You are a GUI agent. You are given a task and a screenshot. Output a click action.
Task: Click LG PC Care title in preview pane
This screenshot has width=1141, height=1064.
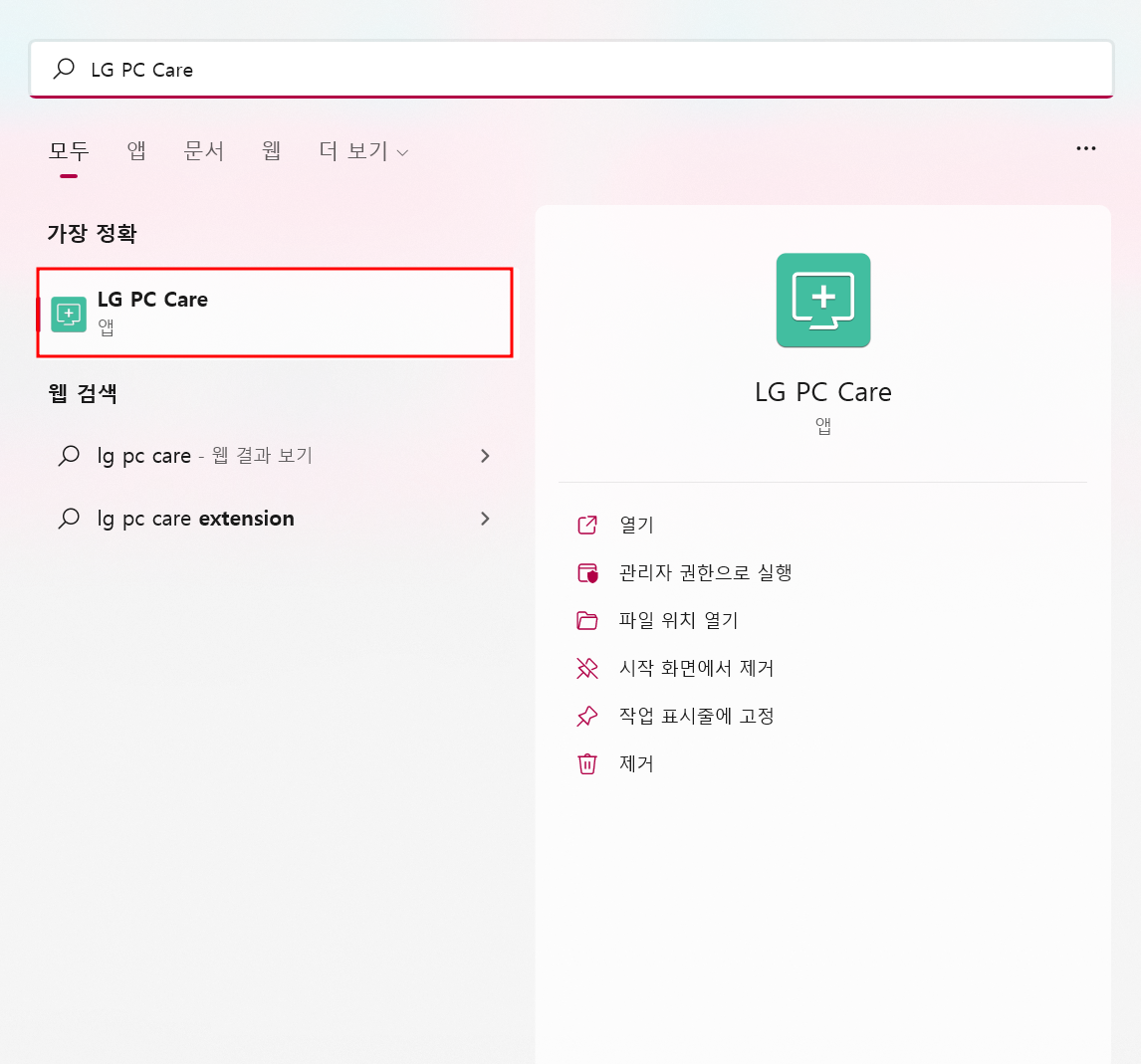pos(823,392)
